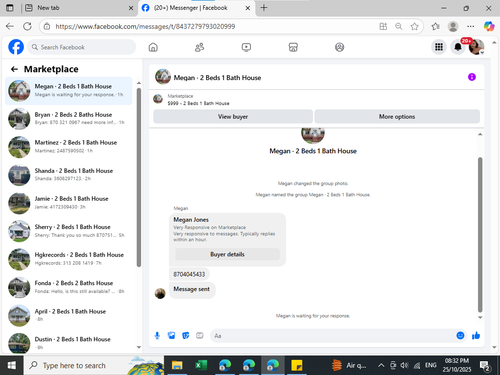Open the Copilot icon in browser

489,26
